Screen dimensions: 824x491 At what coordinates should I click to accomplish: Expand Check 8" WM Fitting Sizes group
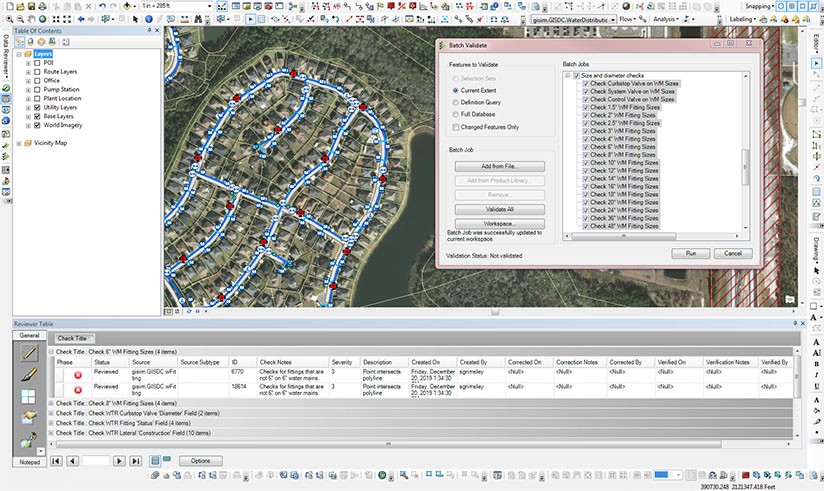(x=51, y=403)
